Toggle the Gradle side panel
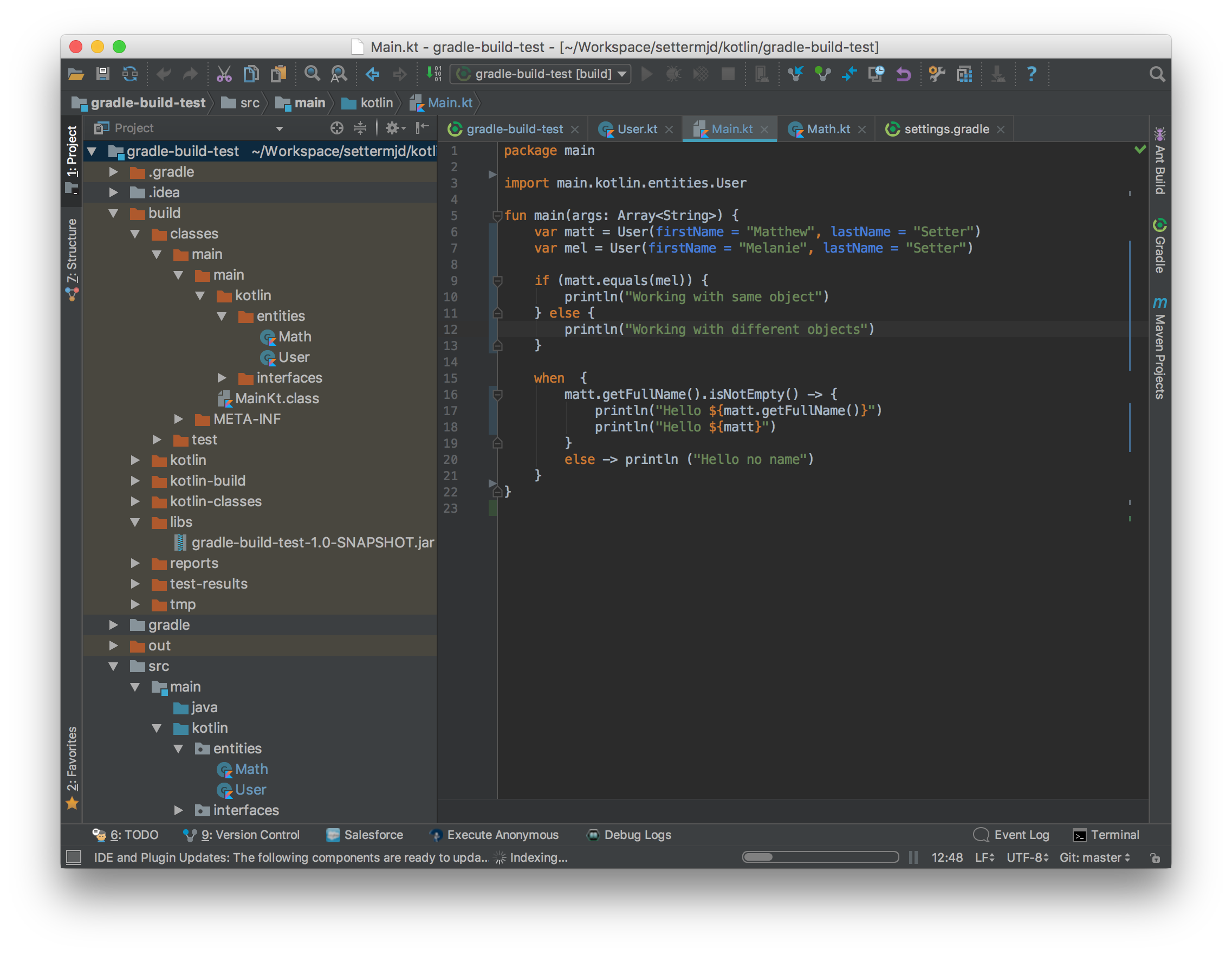Image resolution: width=1232 pixels, height=955 pixels. click(x=1160, y=246)
